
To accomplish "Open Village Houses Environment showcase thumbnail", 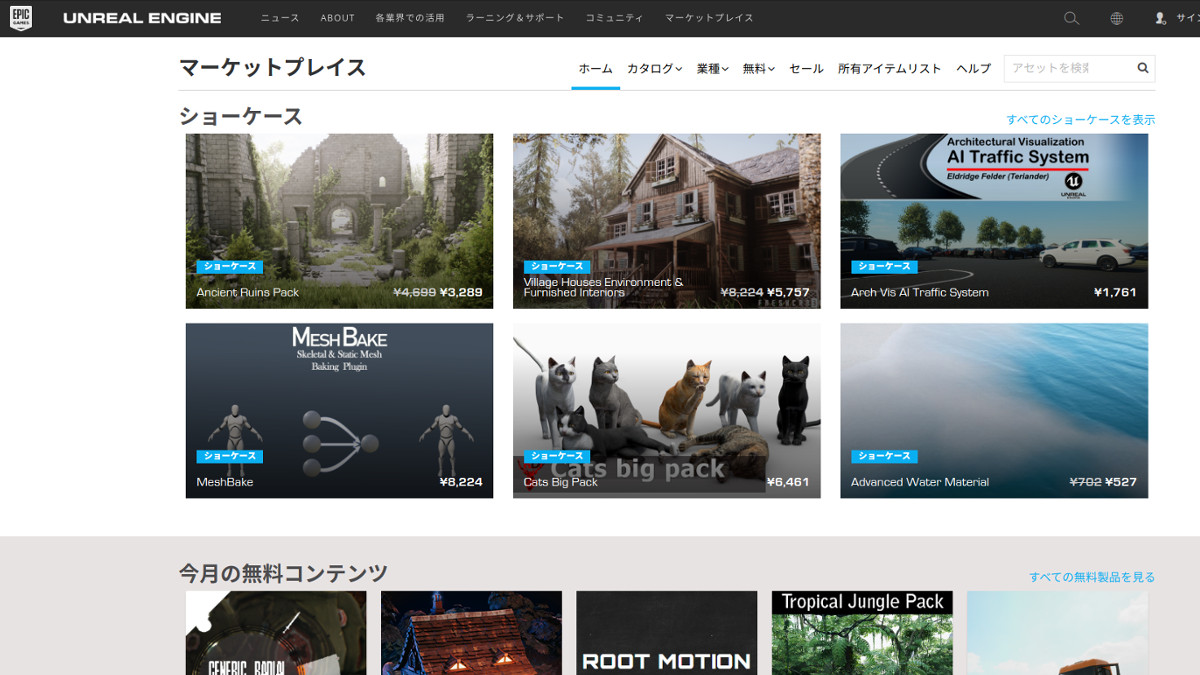I will pyautogui.click(x=667, y=221).
